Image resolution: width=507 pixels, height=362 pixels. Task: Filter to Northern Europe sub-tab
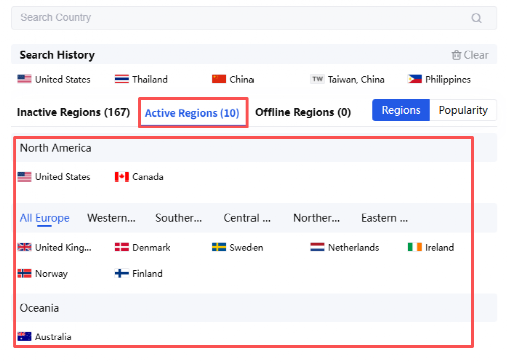tap(316, 218)
